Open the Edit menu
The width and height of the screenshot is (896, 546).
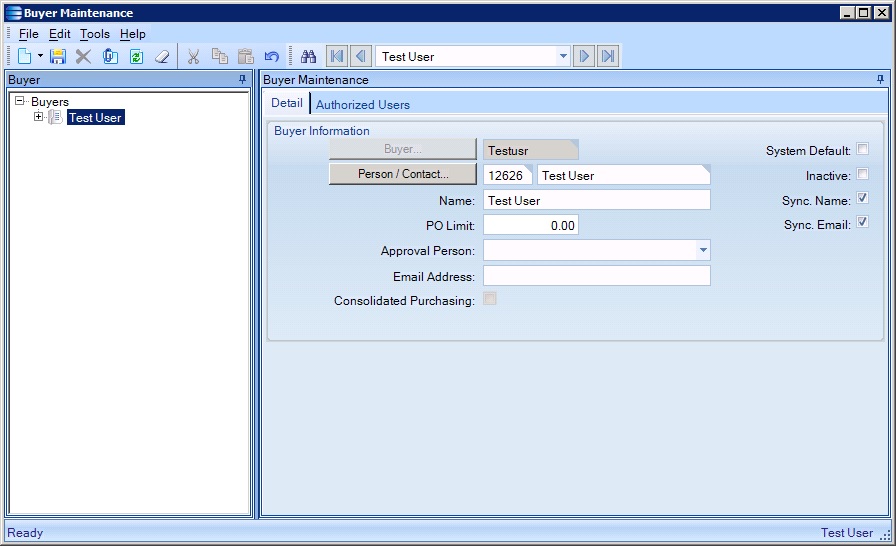click(59, 34)
